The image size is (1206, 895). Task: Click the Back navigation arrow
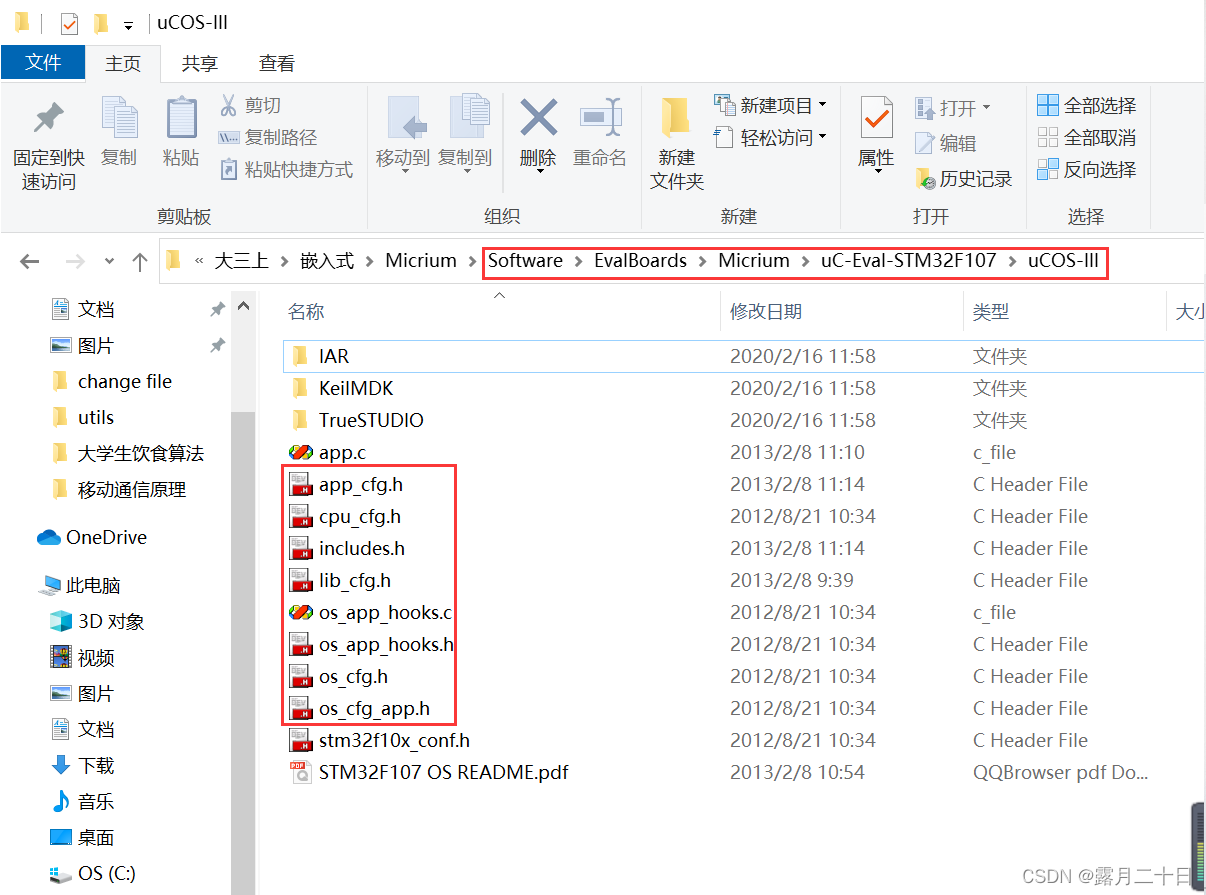point(30,261)
